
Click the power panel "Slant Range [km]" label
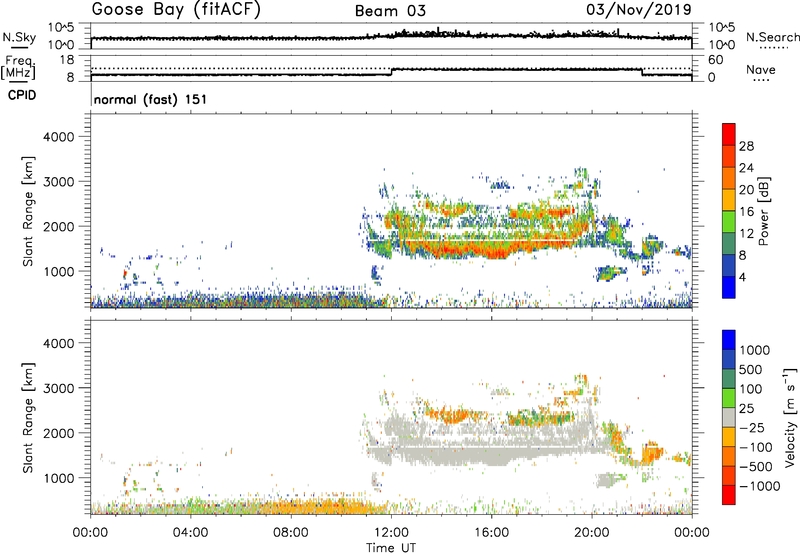tap(28, 211)
